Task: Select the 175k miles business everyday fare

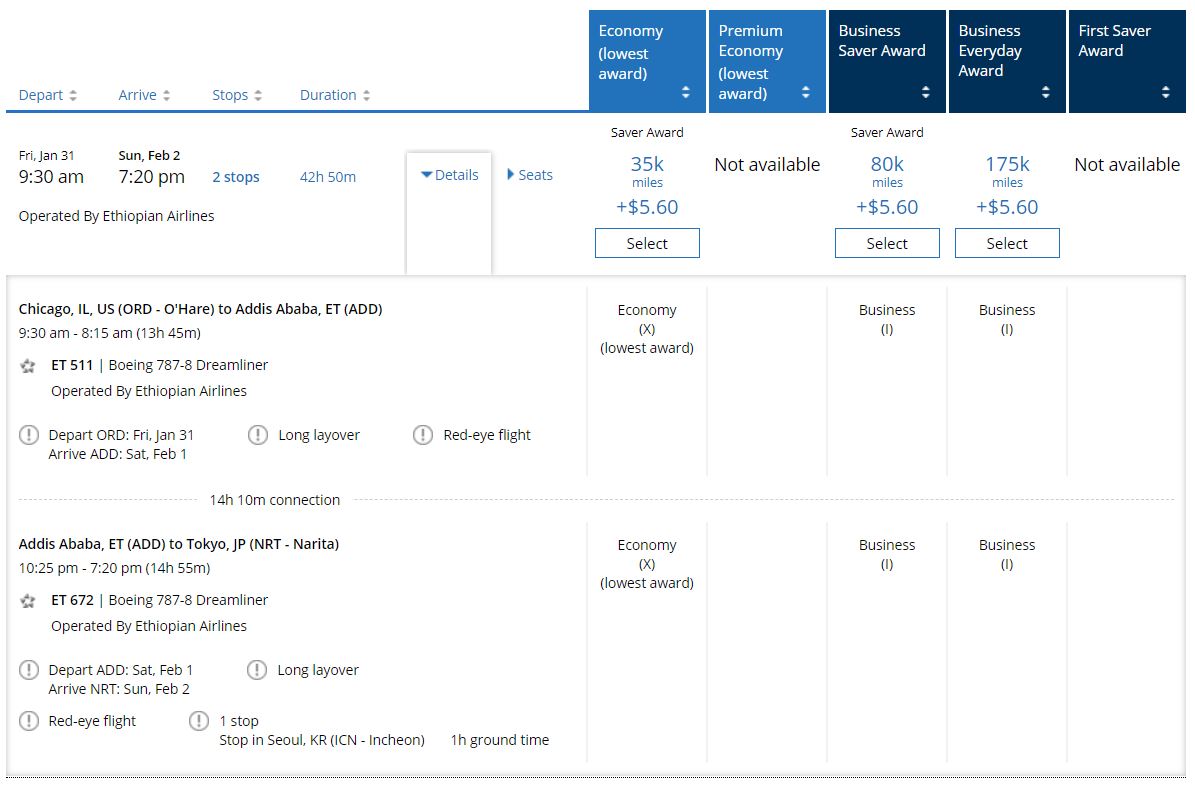Action: click(1007, 243)
